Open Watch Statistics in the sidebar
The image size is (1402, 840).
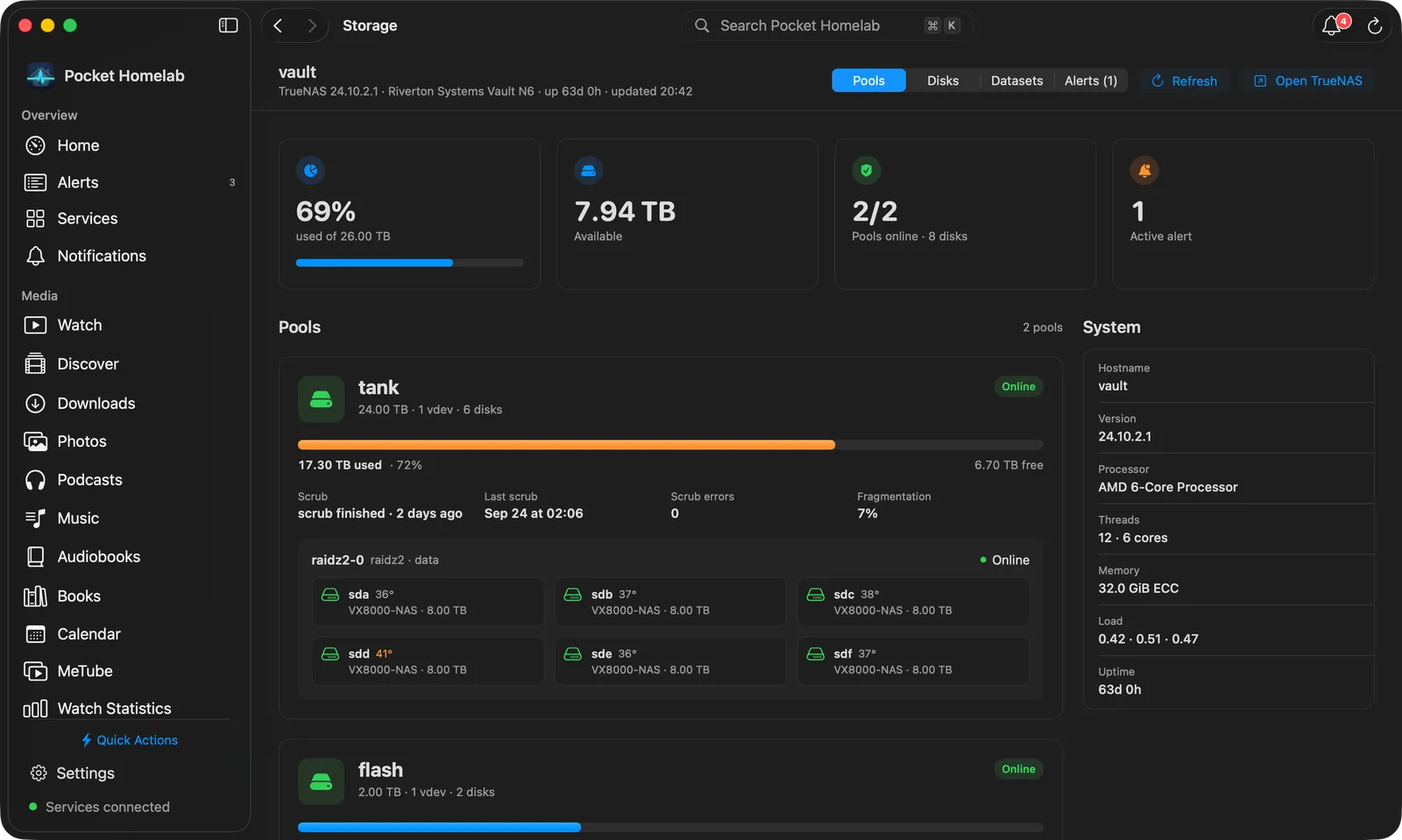[x=129, y=708]
